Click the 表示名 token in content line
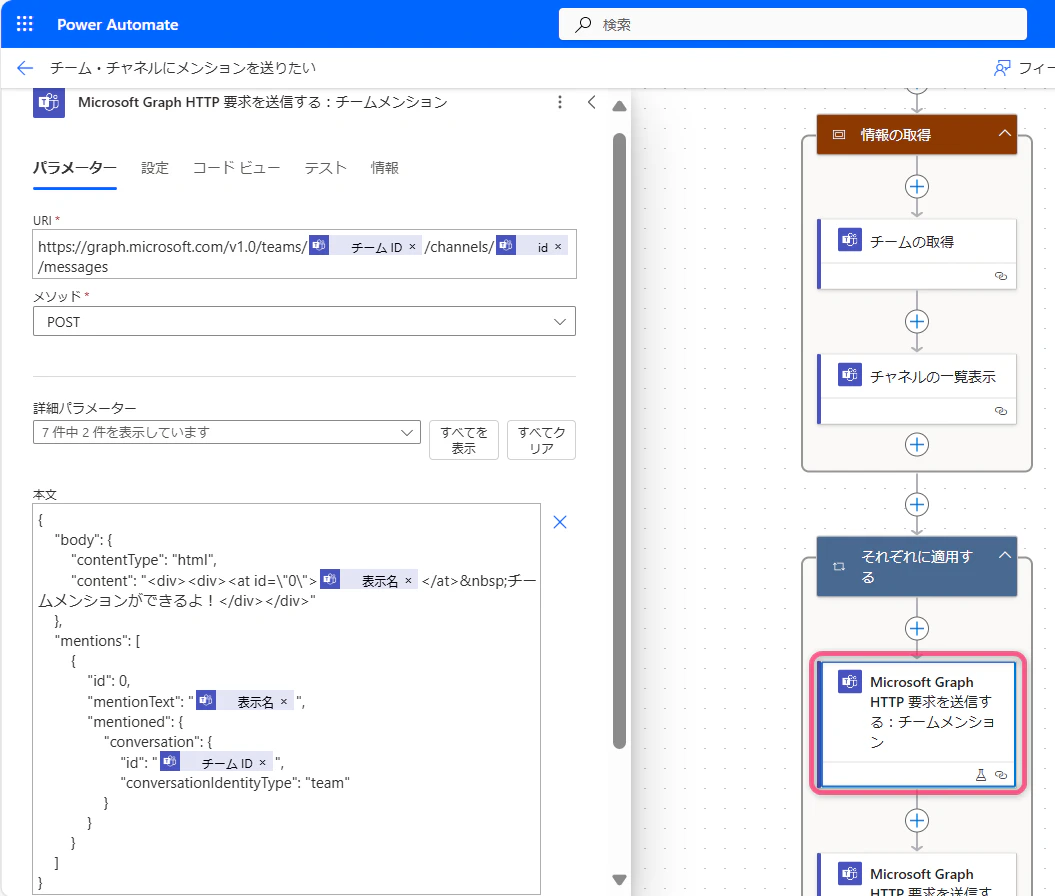The image size is (1055, 896). pos(369,581)
